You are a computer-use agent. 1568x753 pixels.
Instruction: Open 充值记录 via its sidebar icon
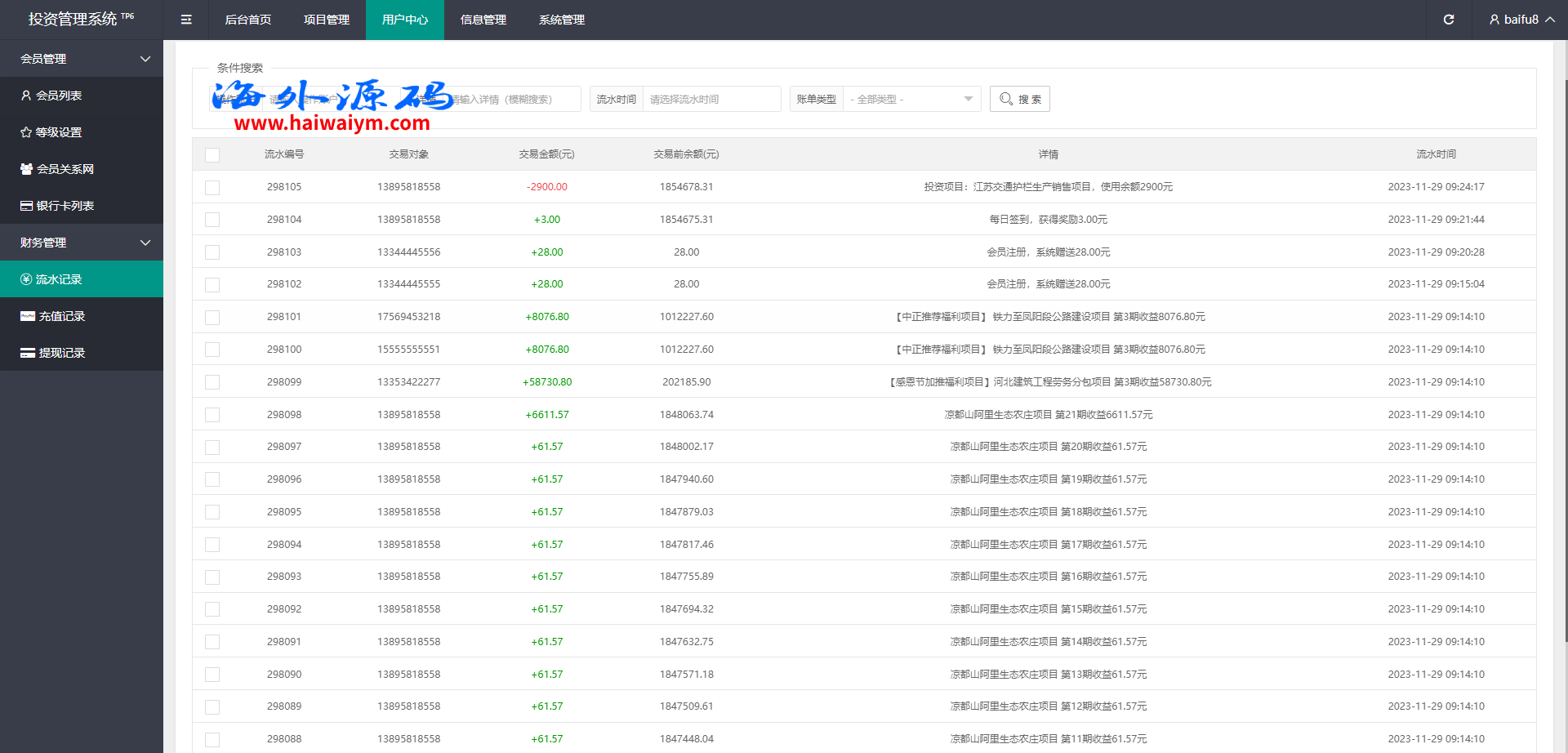tap(27, 316)
